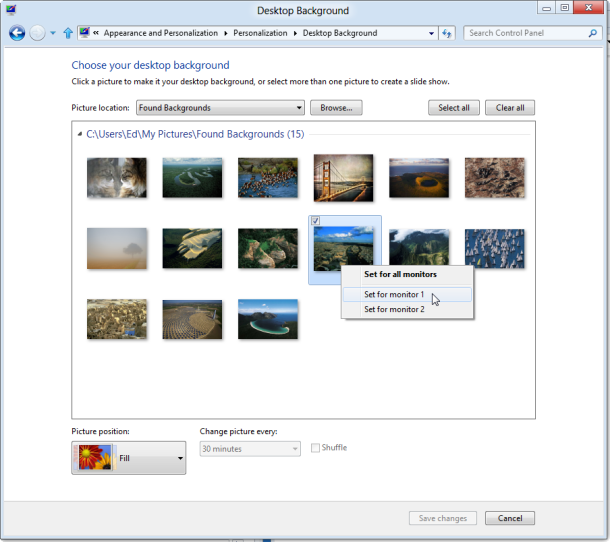Screen dimensions: 610x542
Task: Collapse the Found Backgrounds folder group
Action: [80, 134]
